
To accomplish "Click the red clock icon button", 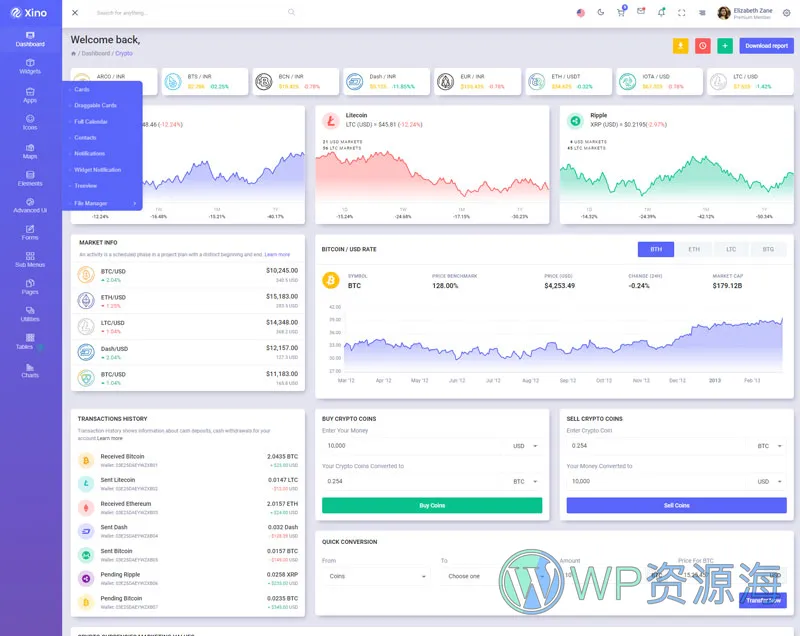I will [703, 45].
